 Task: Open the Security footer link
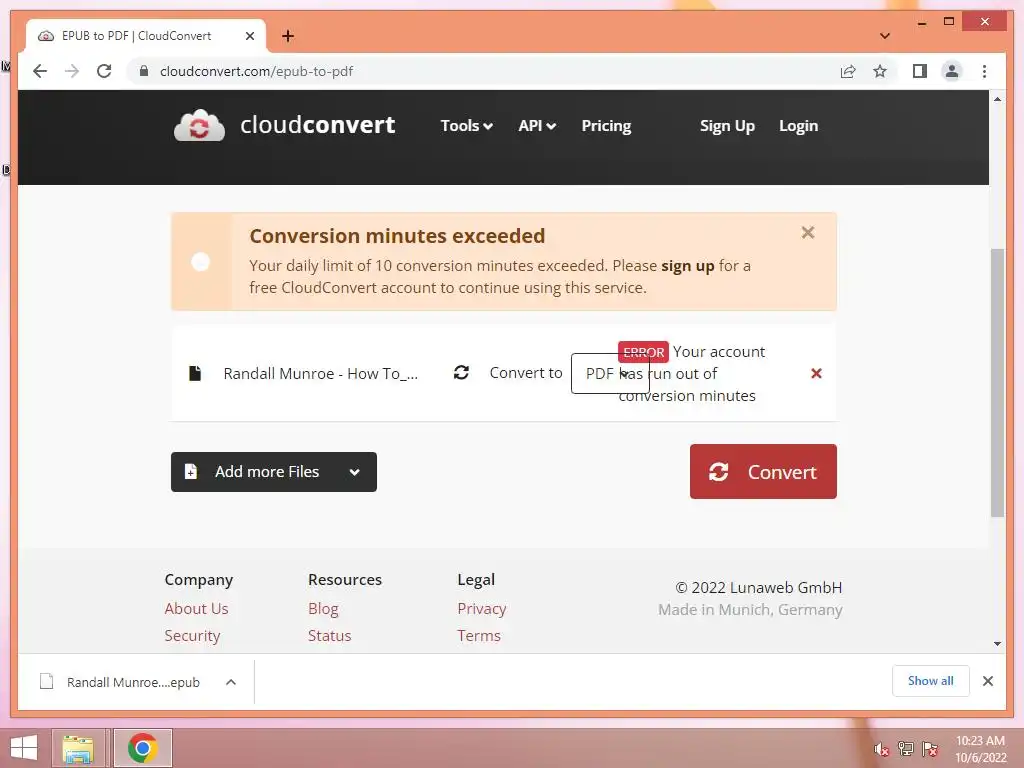coord(192,635)
